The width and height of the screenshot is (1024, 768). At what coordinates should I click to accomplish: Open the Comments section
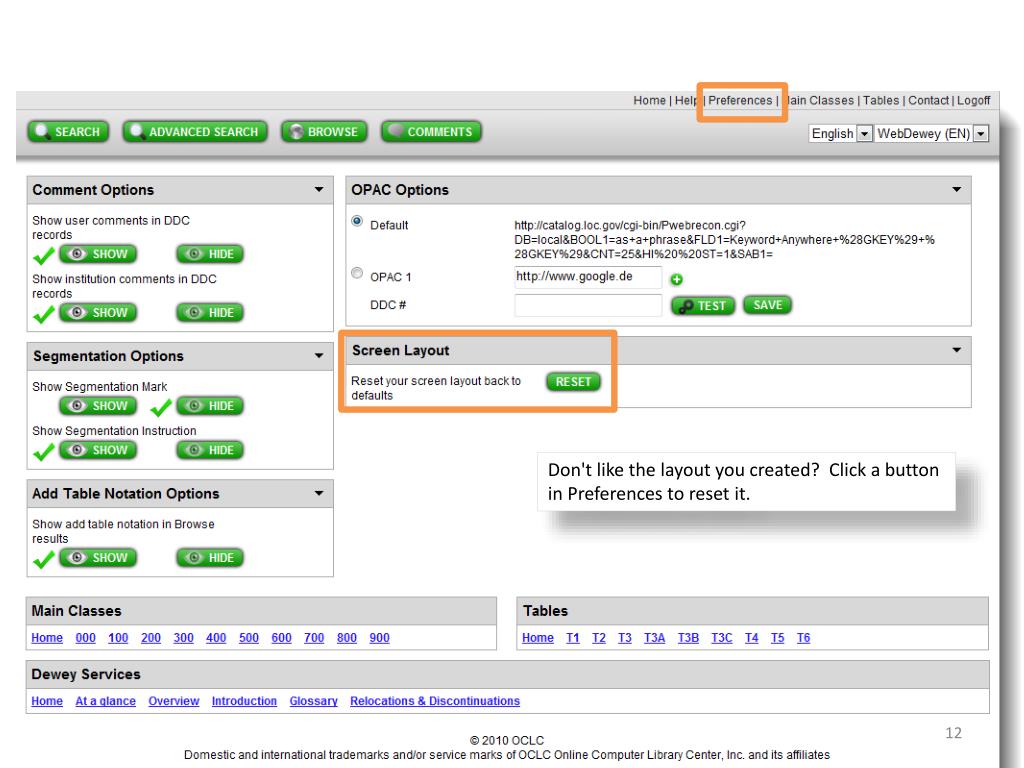point(431,132)
